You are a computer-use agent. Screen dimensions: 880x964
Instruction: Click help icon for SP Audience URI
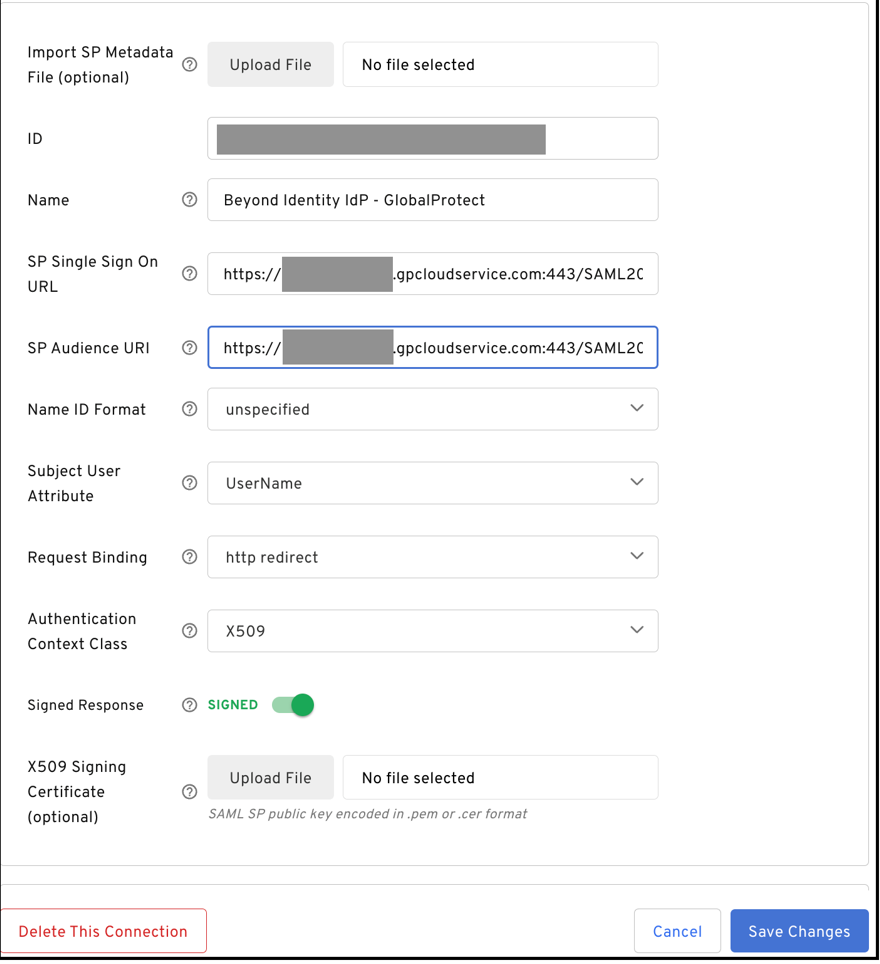pyautogui.click(x=189, y=348)
